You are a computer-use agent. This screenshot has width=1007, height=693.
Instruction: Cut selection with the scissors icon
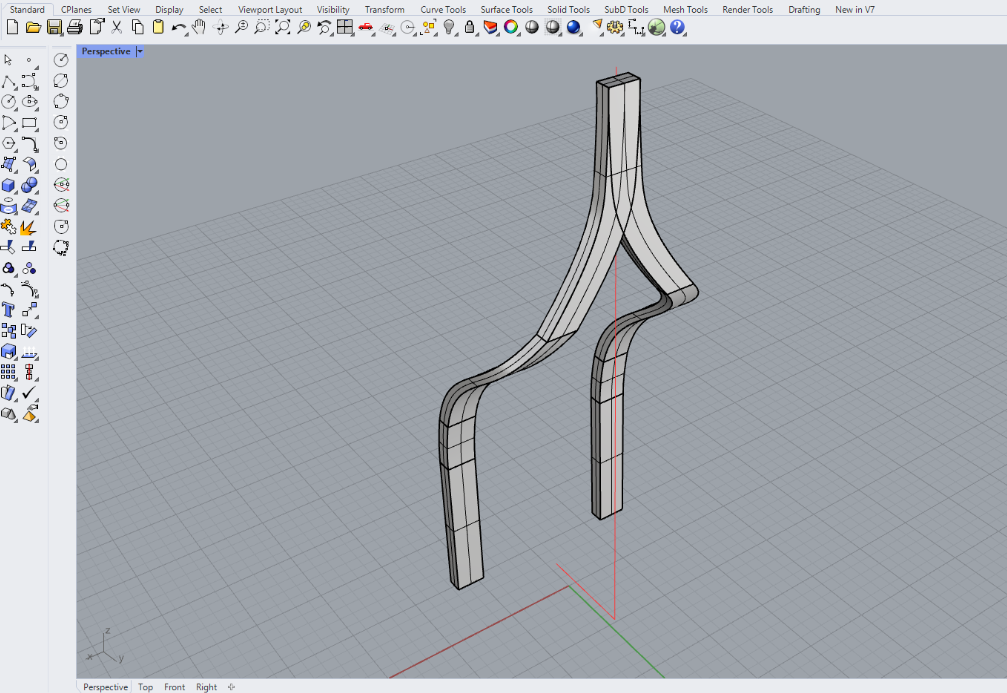pos(116,27)
